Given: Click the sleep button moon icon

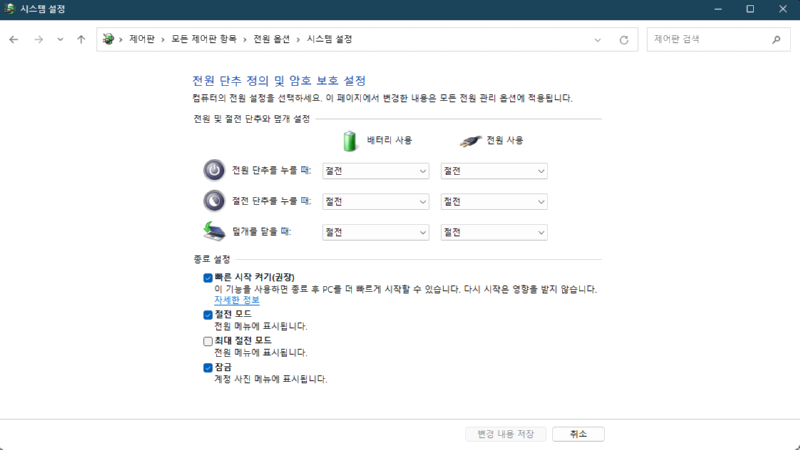Looking at the screenshot, I should point(214,201).
